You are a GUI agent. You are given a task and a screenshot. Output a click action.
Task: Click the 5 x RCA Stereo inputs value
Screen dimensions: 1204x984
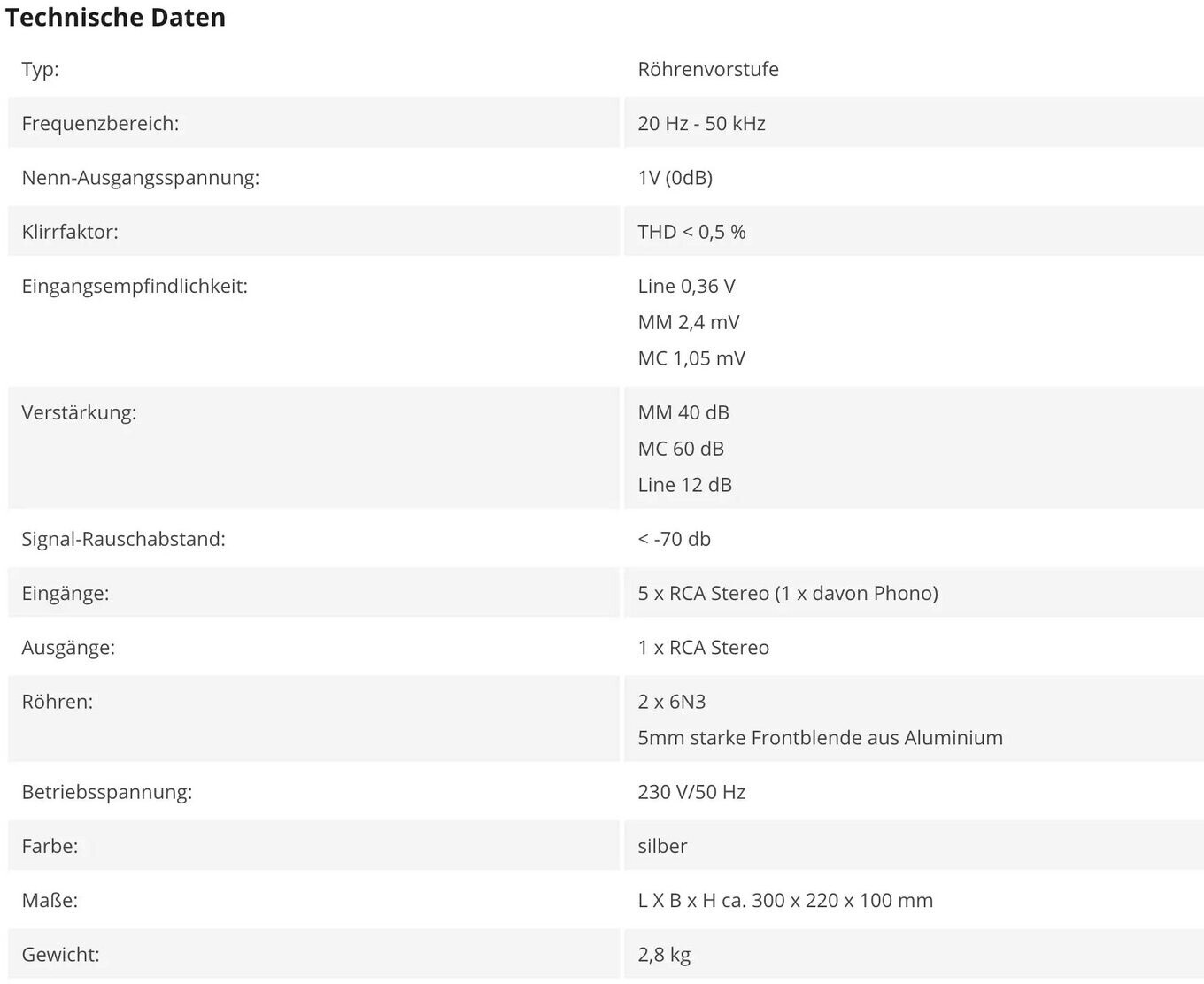[788, 593]
